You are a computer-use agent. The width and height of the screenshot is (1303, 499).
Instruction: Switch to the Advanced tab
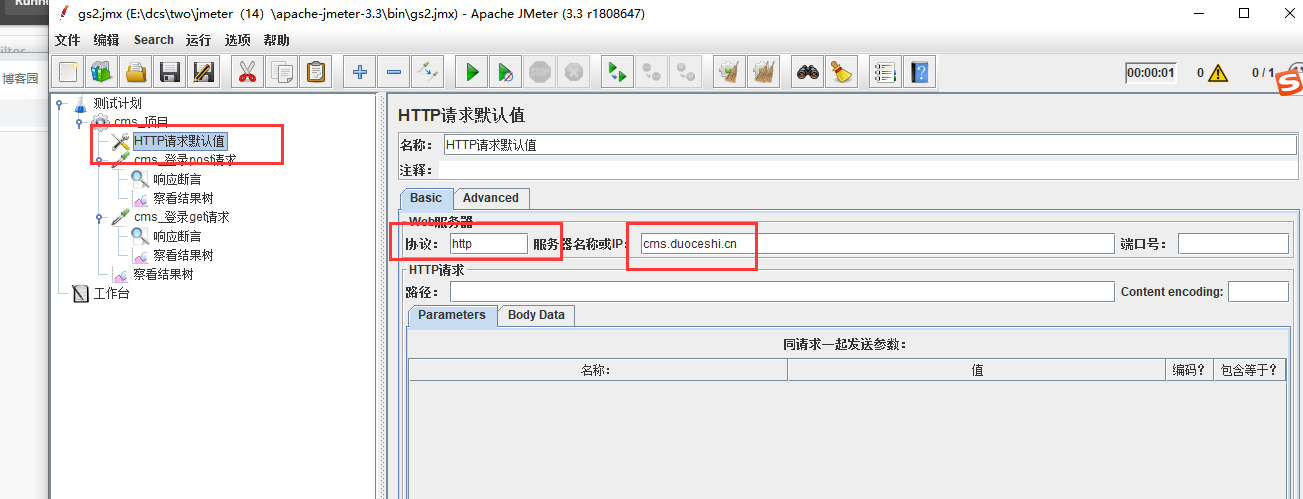(x=491, y=198)
